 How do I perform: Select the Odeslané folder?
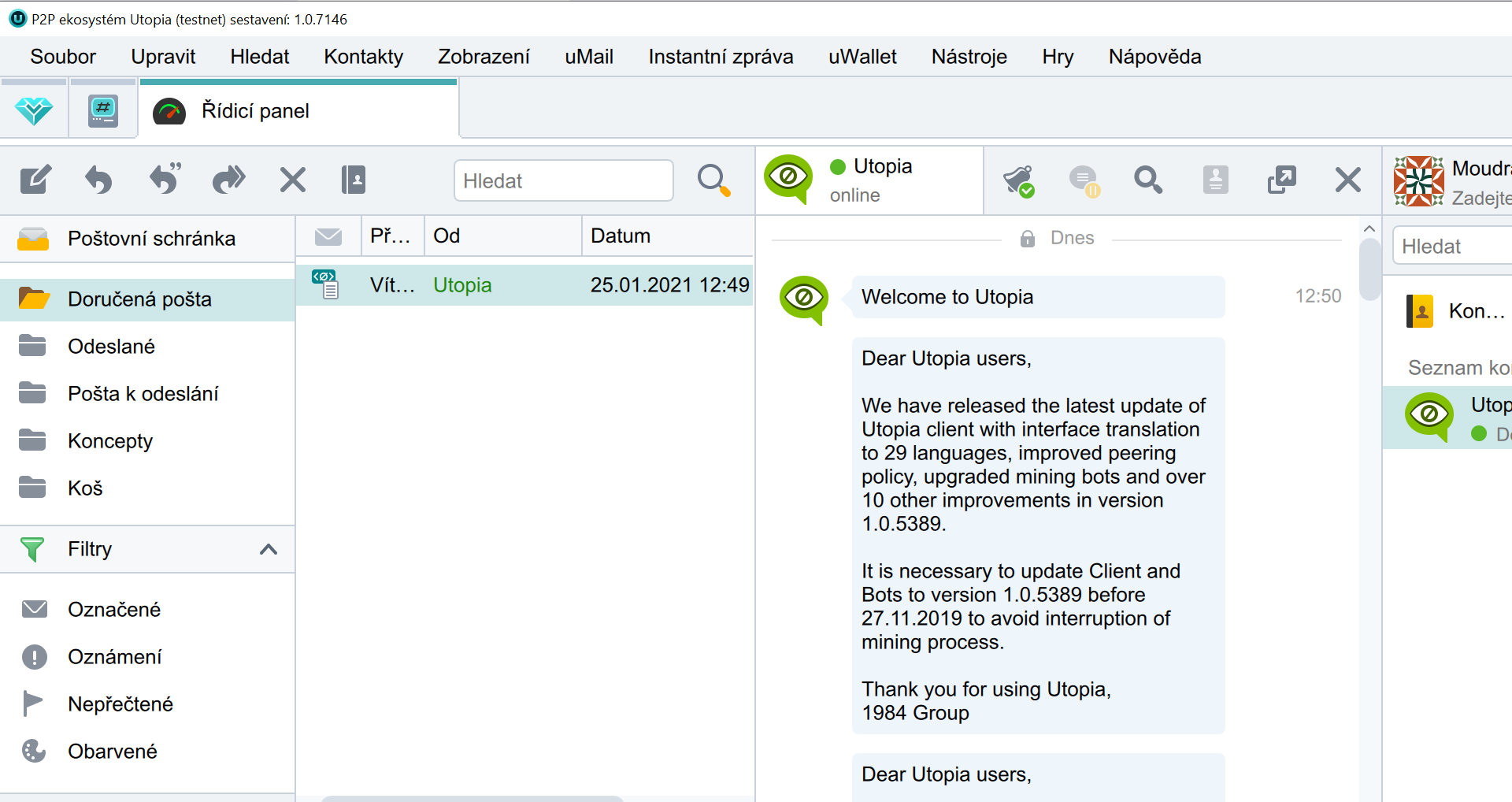(x=147, y=347)
